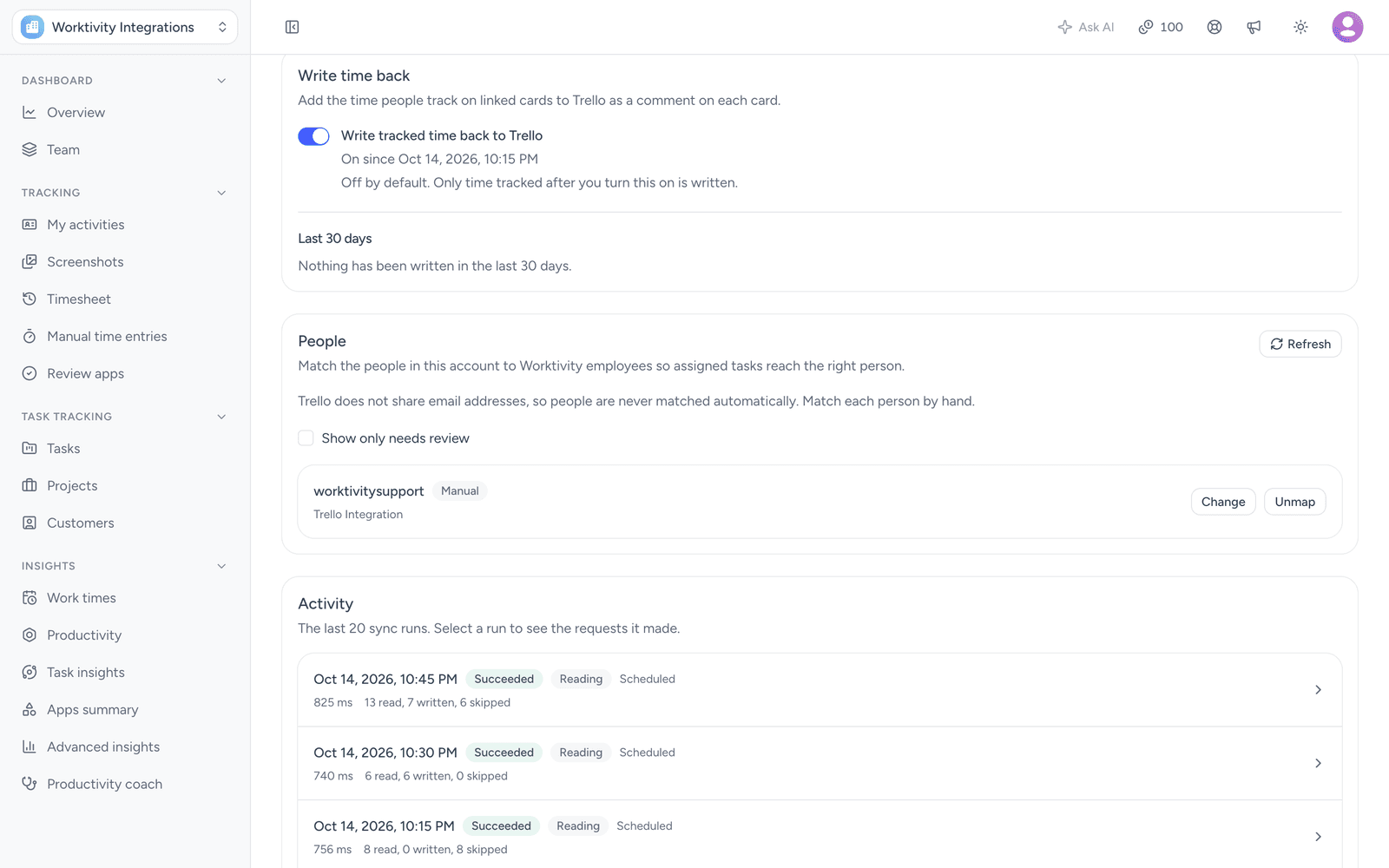Viewport: 1389px width, 868px height.
Task: Click the Worktivity Integrations logo icon
Action: (x=32, y=27)
